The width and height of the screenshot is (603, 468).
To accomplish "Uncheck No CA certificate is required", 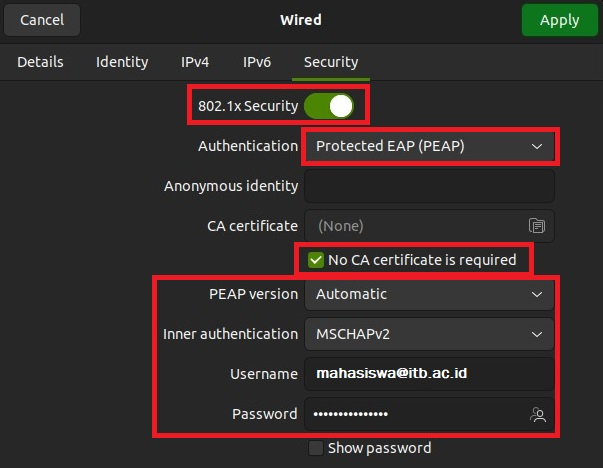I will (316, 260).
